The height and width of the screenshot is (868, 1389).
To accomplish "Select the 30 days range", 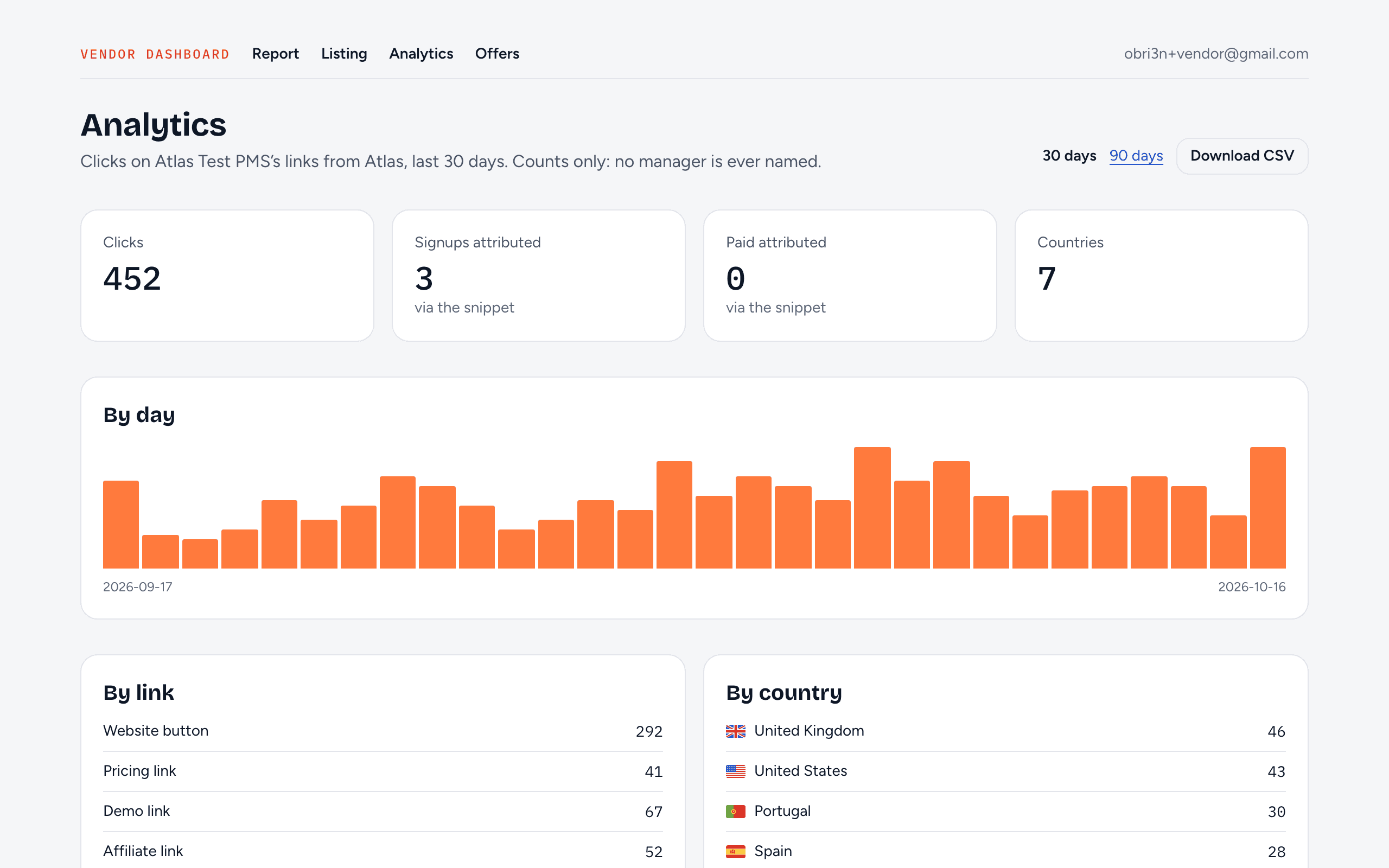I will 1069,156.
